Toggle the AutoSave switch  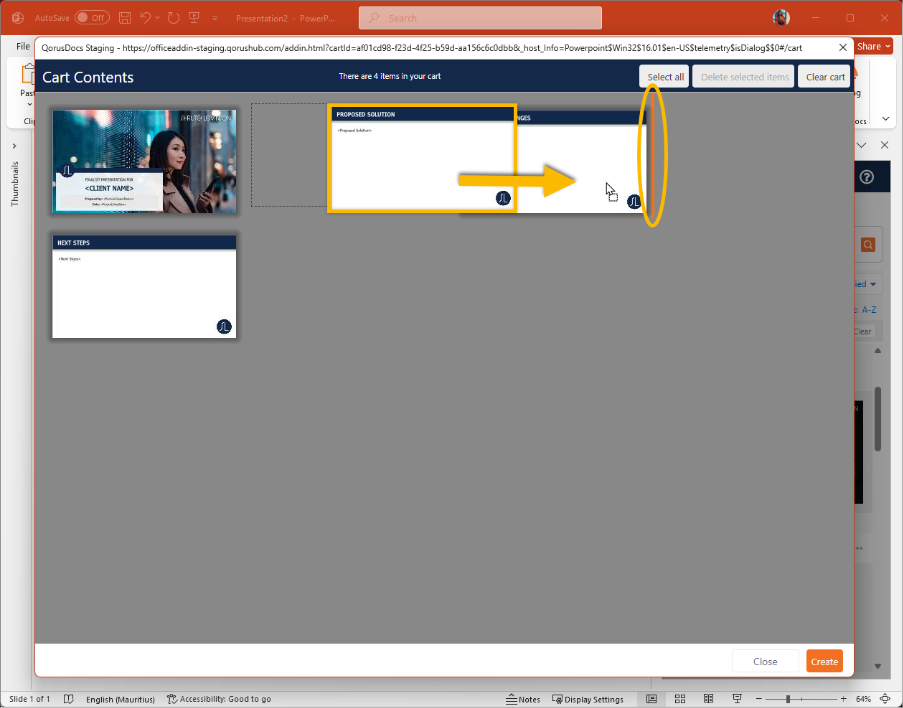point(91,18)
